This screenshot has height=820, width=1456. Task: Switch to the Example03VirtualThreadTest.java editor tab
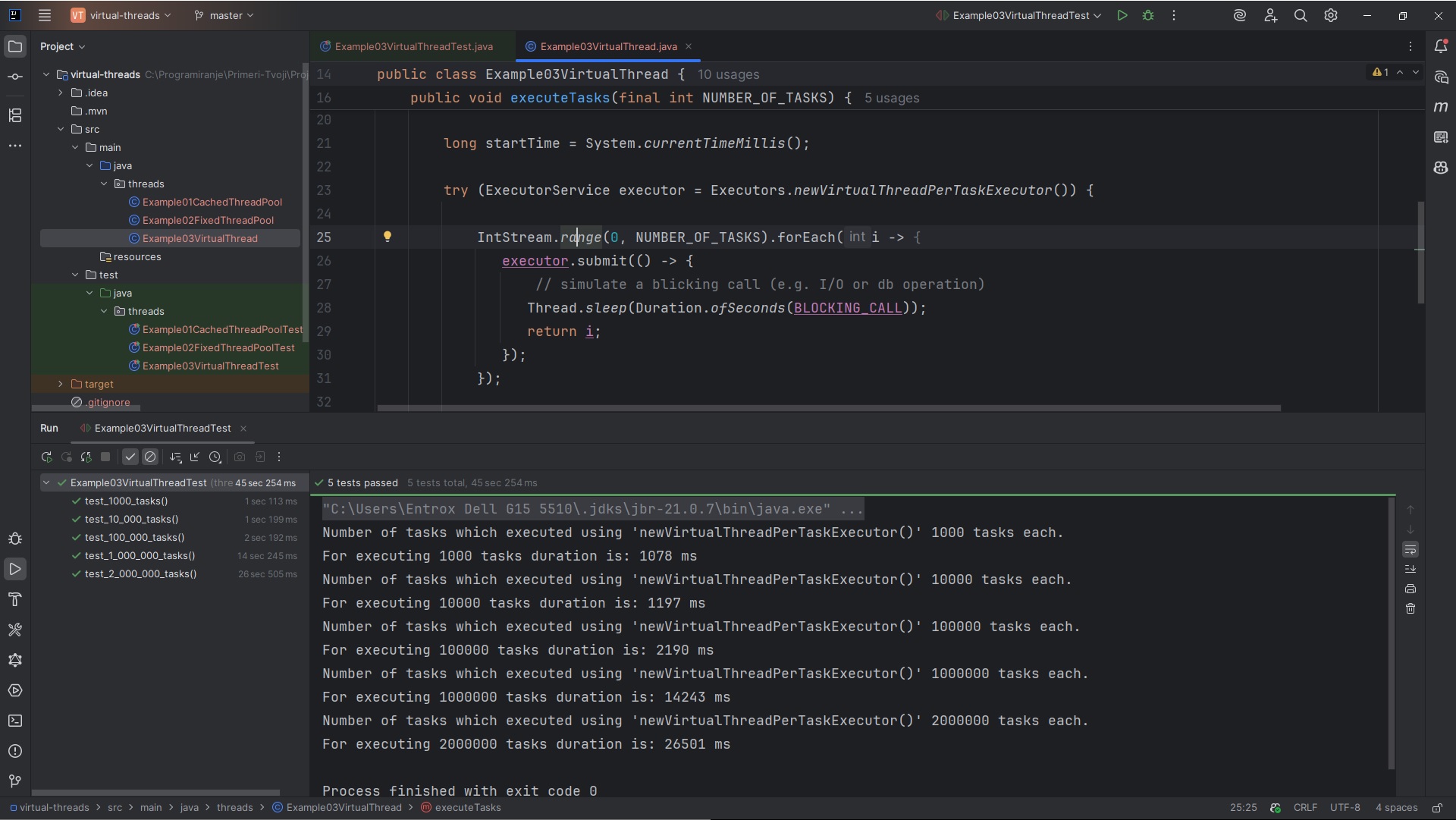coord(413,46)
